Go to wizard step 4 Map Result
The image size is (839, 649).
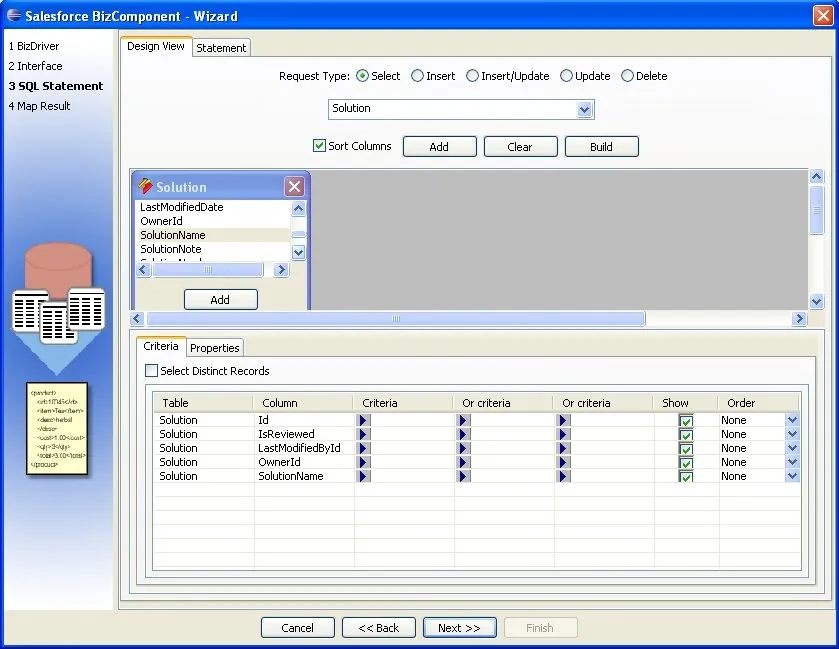click(x=40, y=106)
